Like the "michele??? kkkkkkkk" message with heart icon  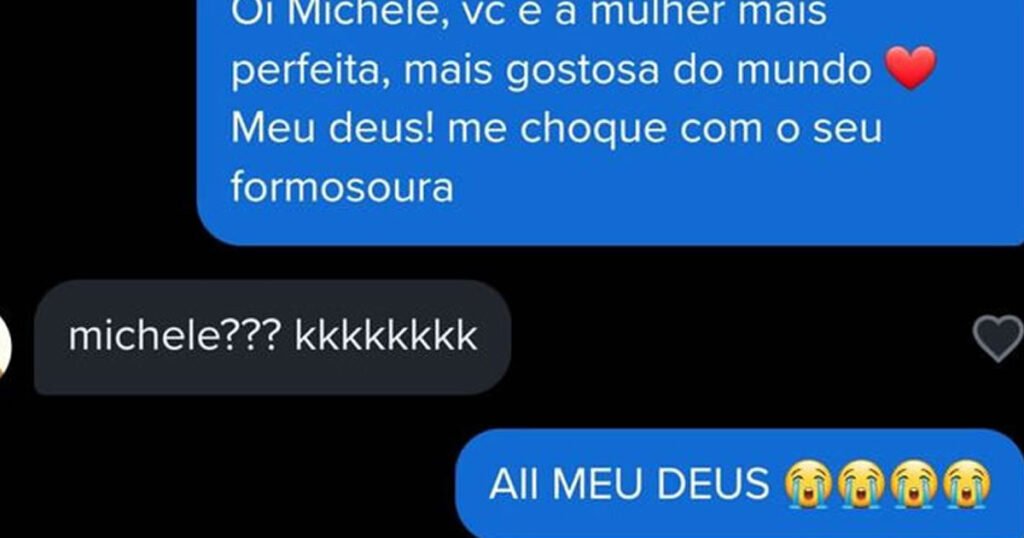pos(999,338)
